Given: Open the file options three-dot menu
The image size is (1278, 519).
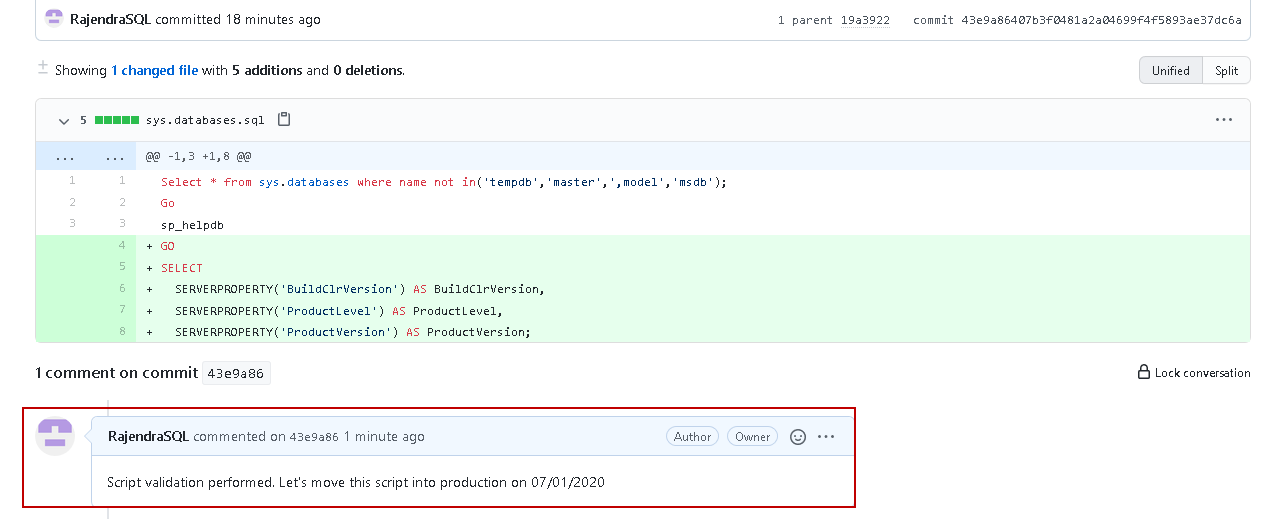Looking at the screenshot, I should (x=1224, y=120).
